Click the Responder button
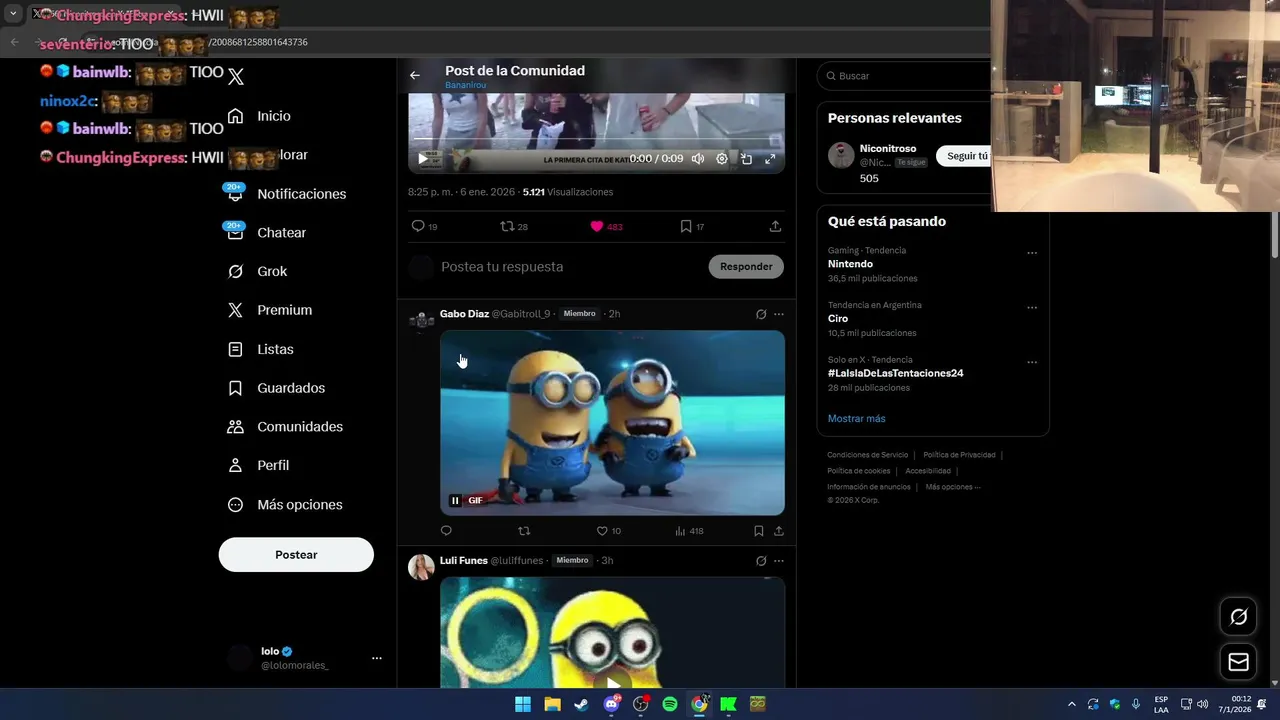Viewport: 1280px width, 720px height. pos(746,267)
